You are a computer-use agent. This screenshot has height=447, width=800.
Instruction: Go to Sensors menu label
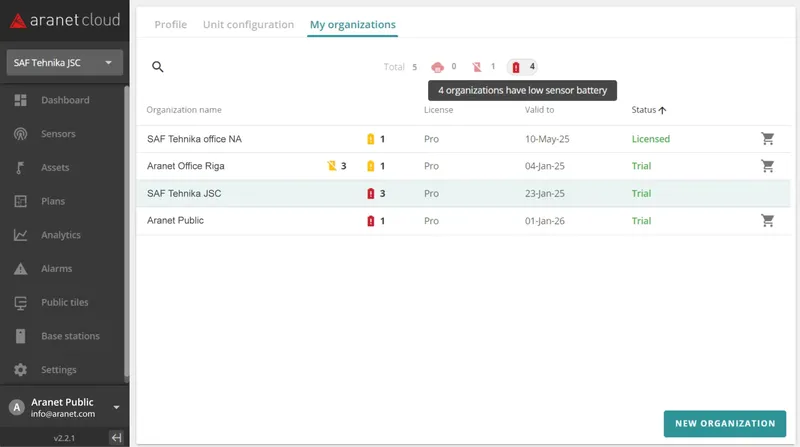(58, 134)
